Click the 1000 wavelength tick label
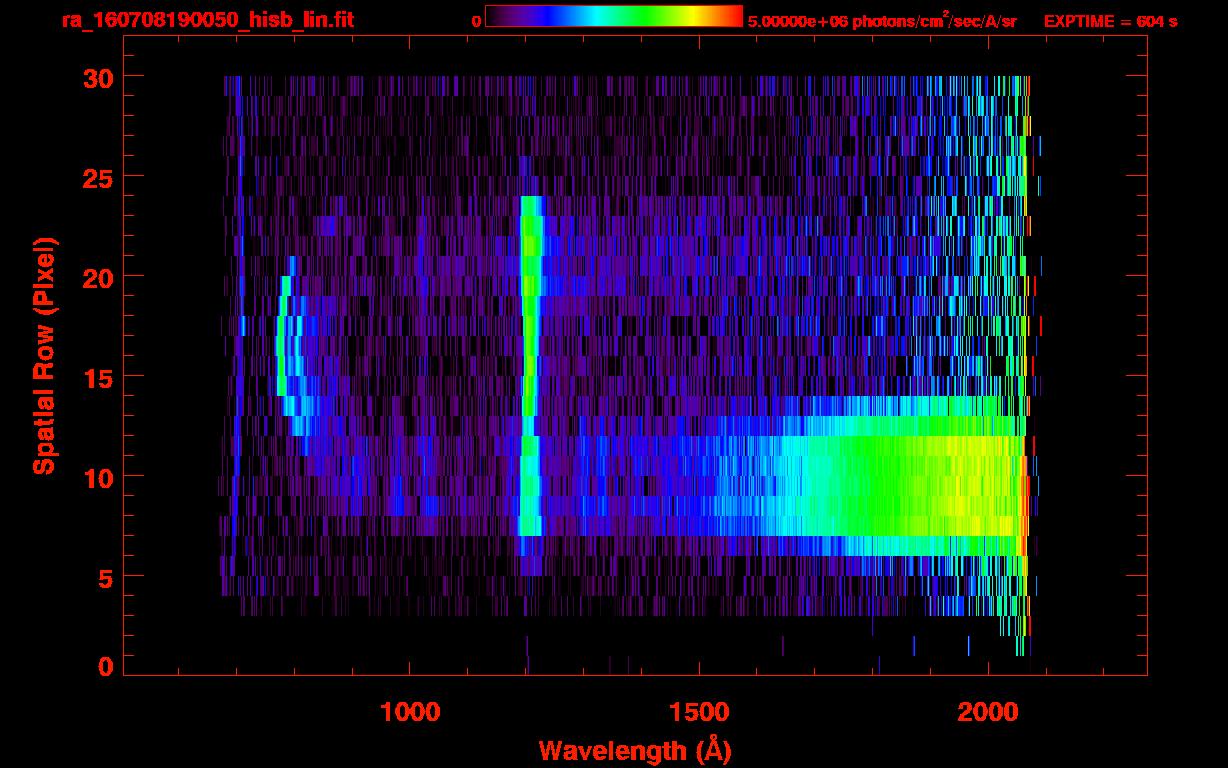The width and height of the screenshot is (1228, 768). tap(410, 712)
